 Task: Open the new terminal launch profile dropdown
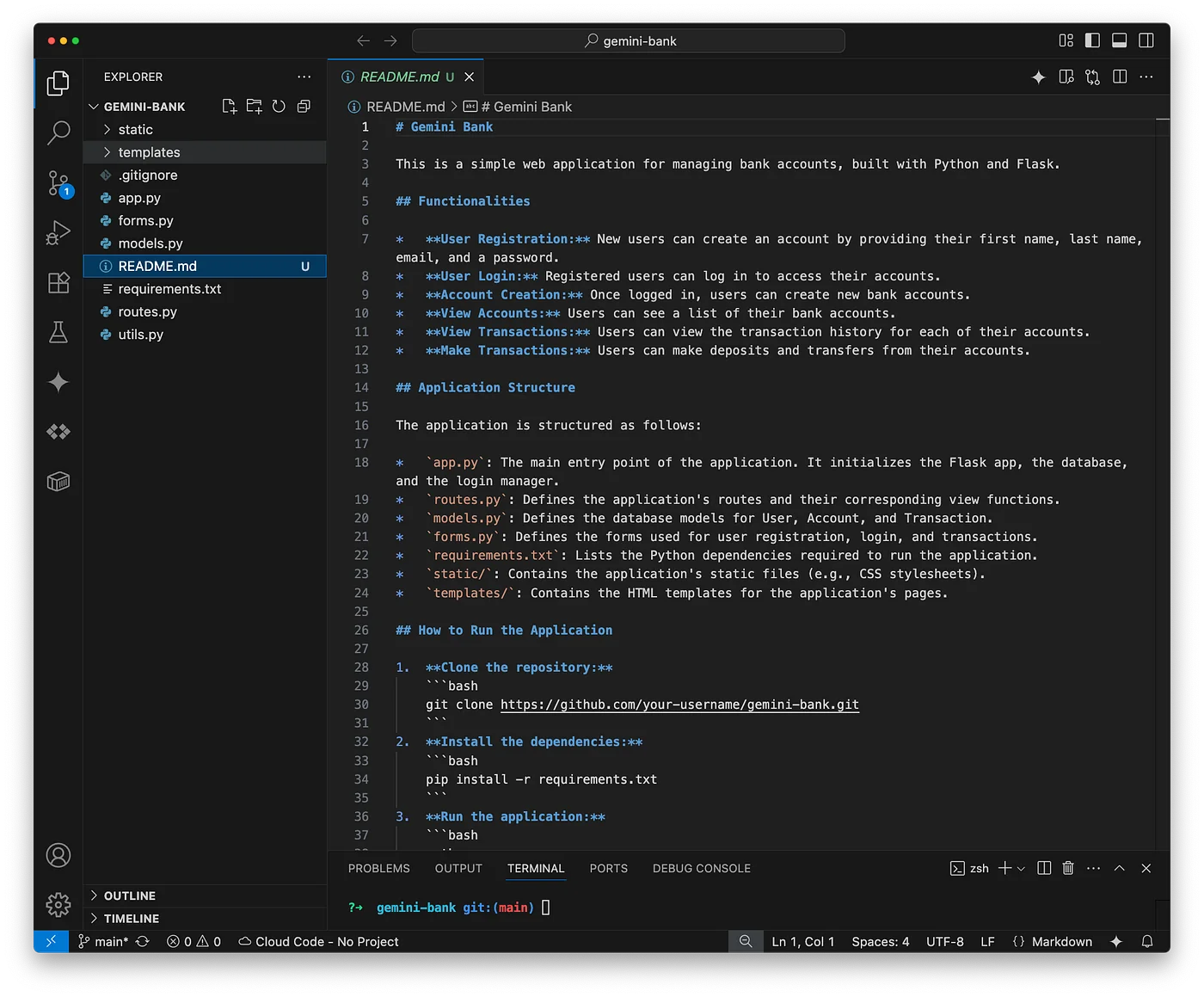[x=1022, y=869]
